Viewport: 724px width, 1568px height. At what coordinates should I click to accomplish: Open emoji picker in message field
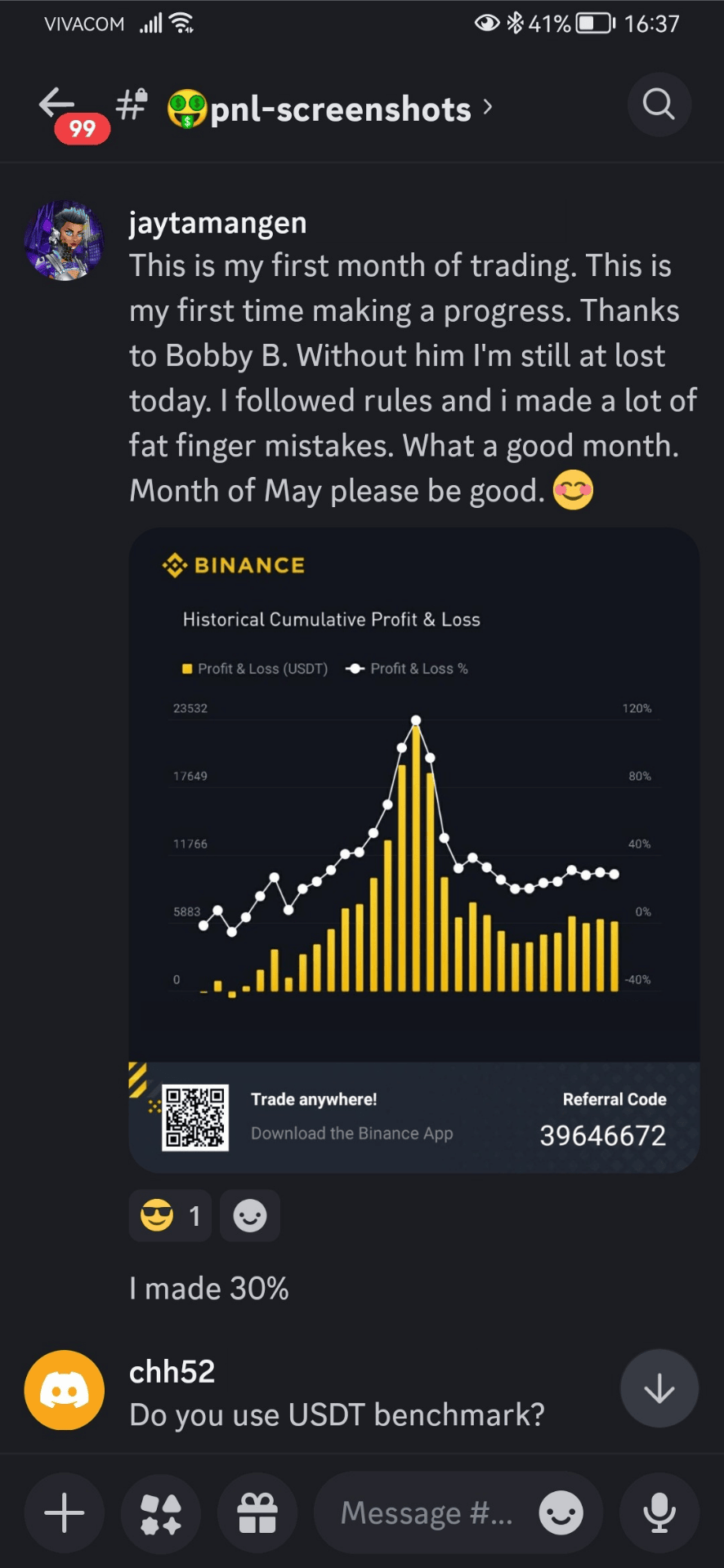pos(561,1513)
